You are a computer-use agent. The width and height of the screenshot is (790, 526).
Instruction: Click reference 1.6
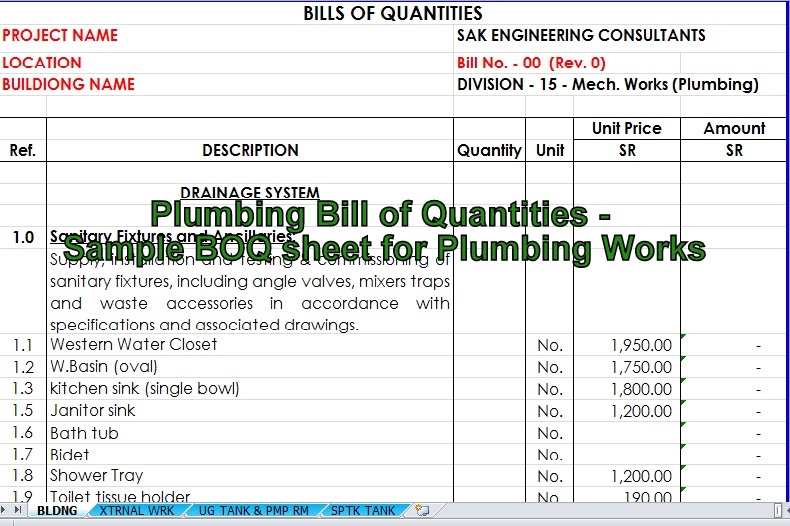coord(23,433)
